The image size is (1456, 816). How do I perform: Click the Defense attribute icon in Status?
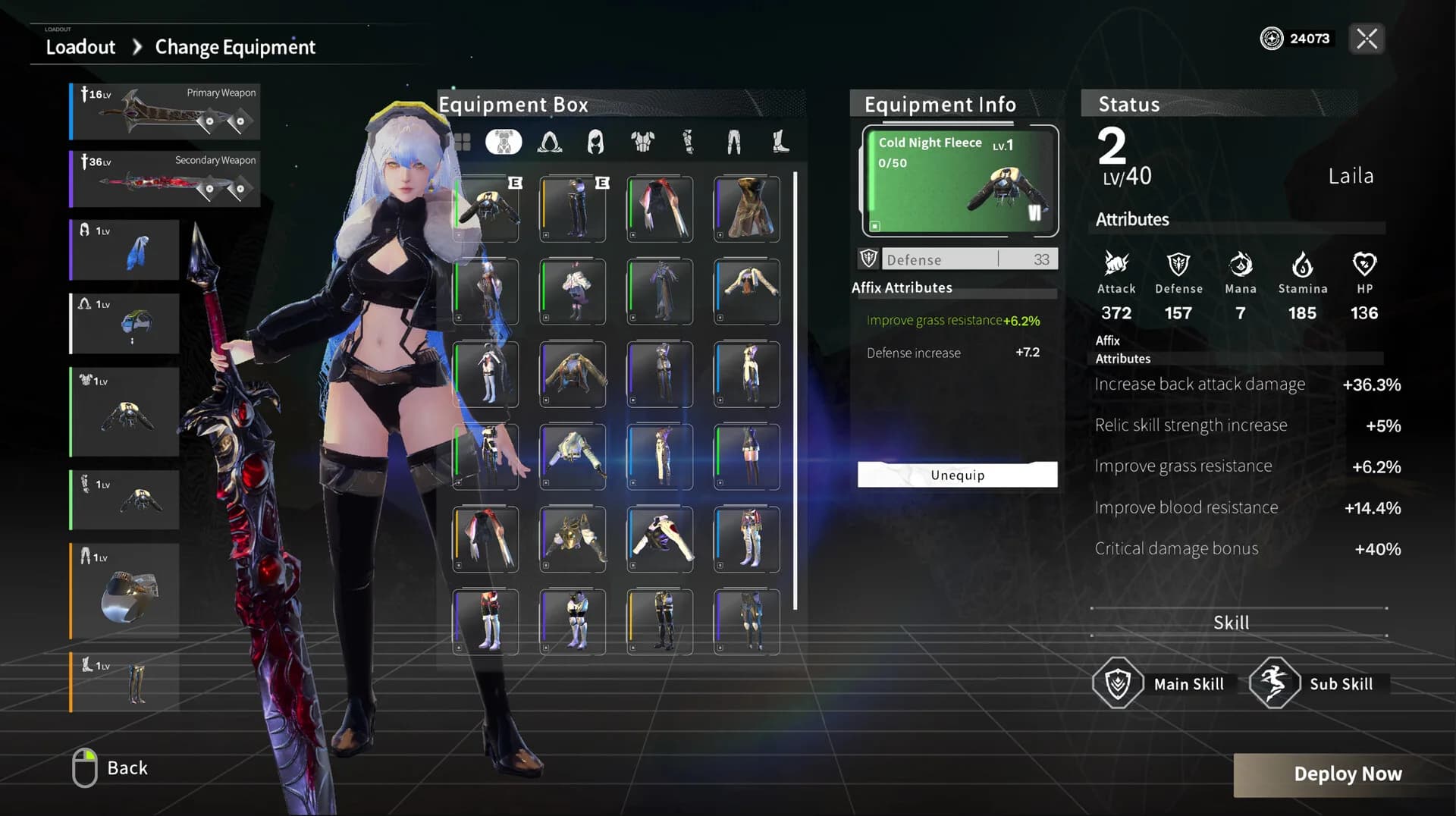tap(1178, 264)
